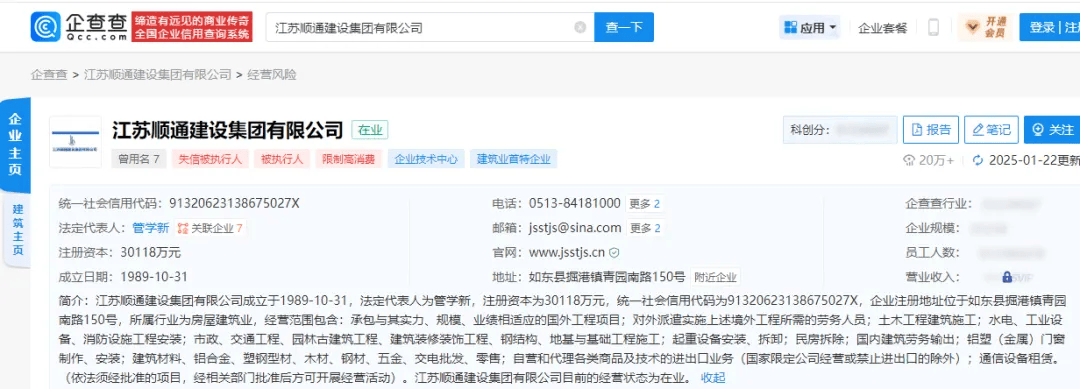Click the phone number 0513-84181000
1080x389 pixels.
pyautogui.click(x=574, y=204)
